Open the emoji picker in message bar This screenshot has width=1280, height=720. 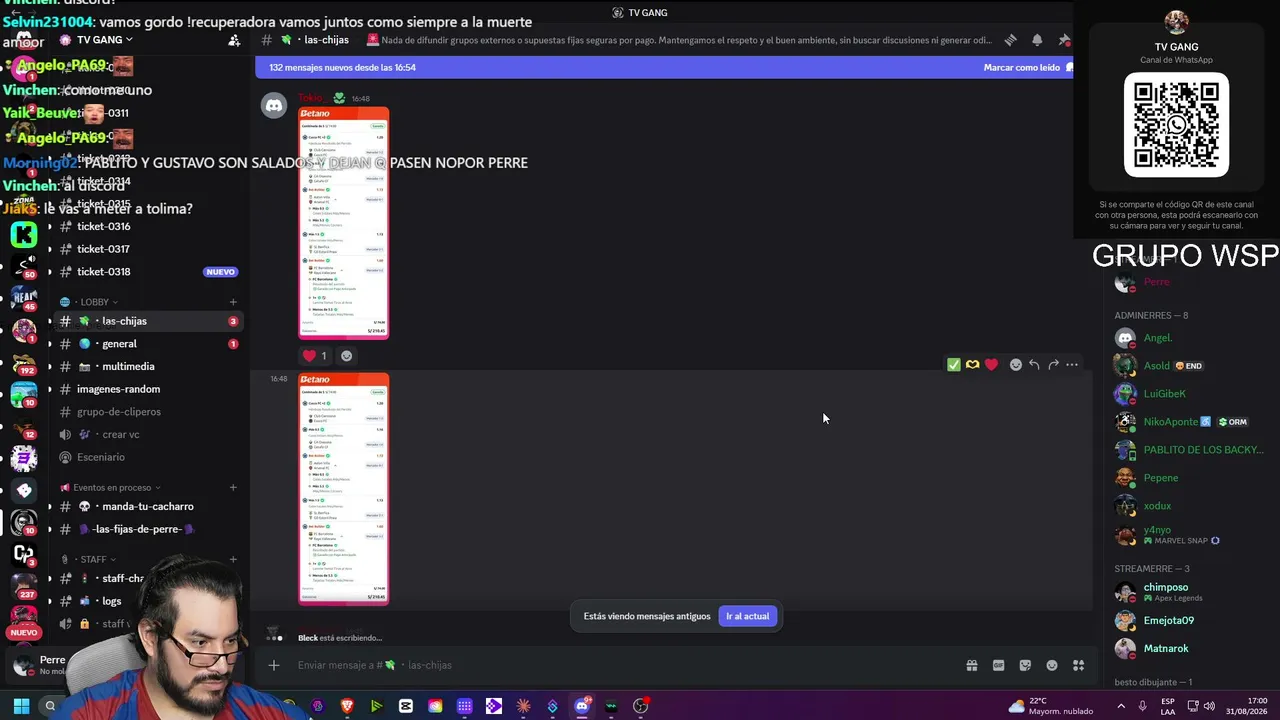[x=1052, y=665]
